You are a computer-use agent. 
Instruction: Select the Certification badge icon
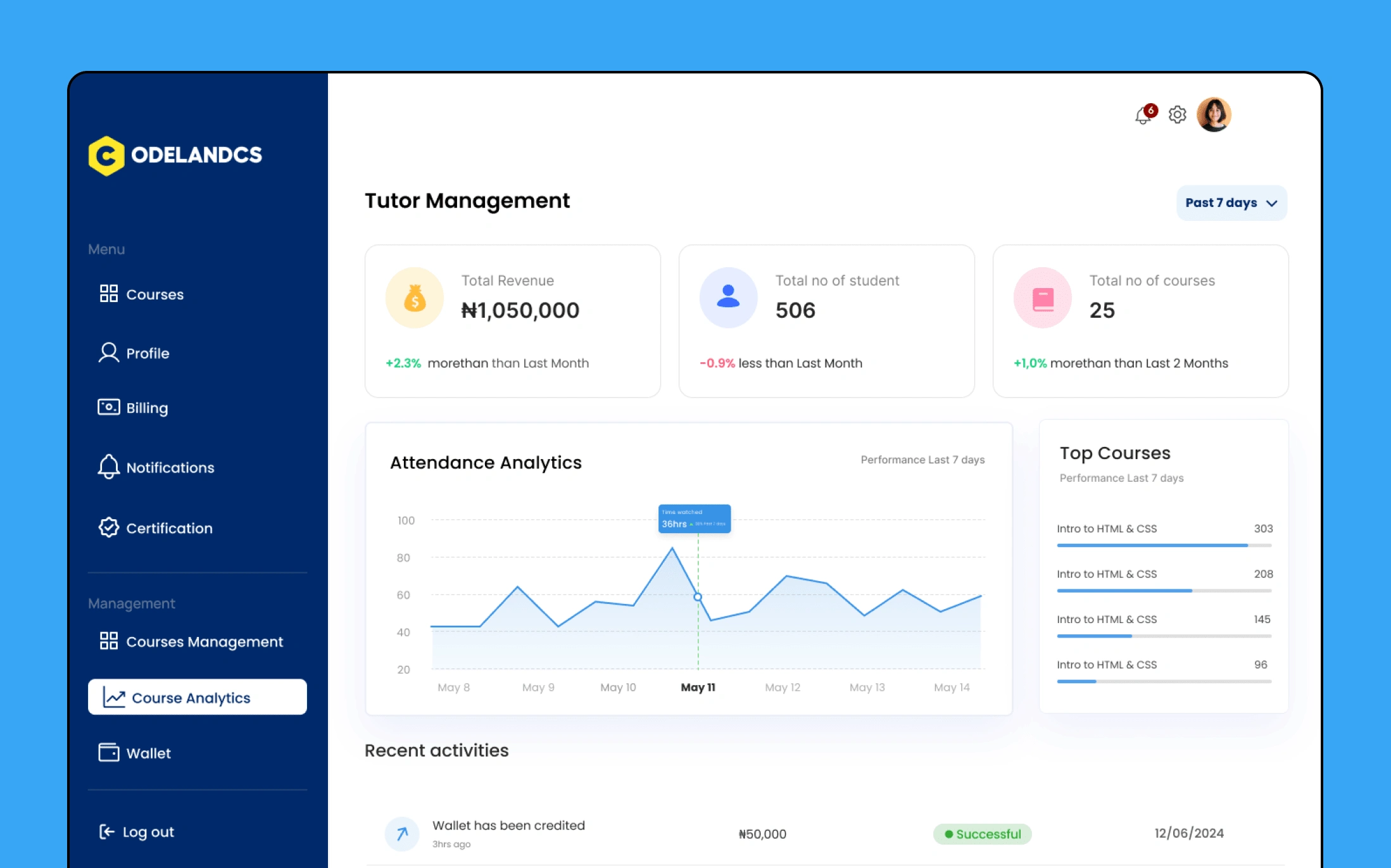108,528
